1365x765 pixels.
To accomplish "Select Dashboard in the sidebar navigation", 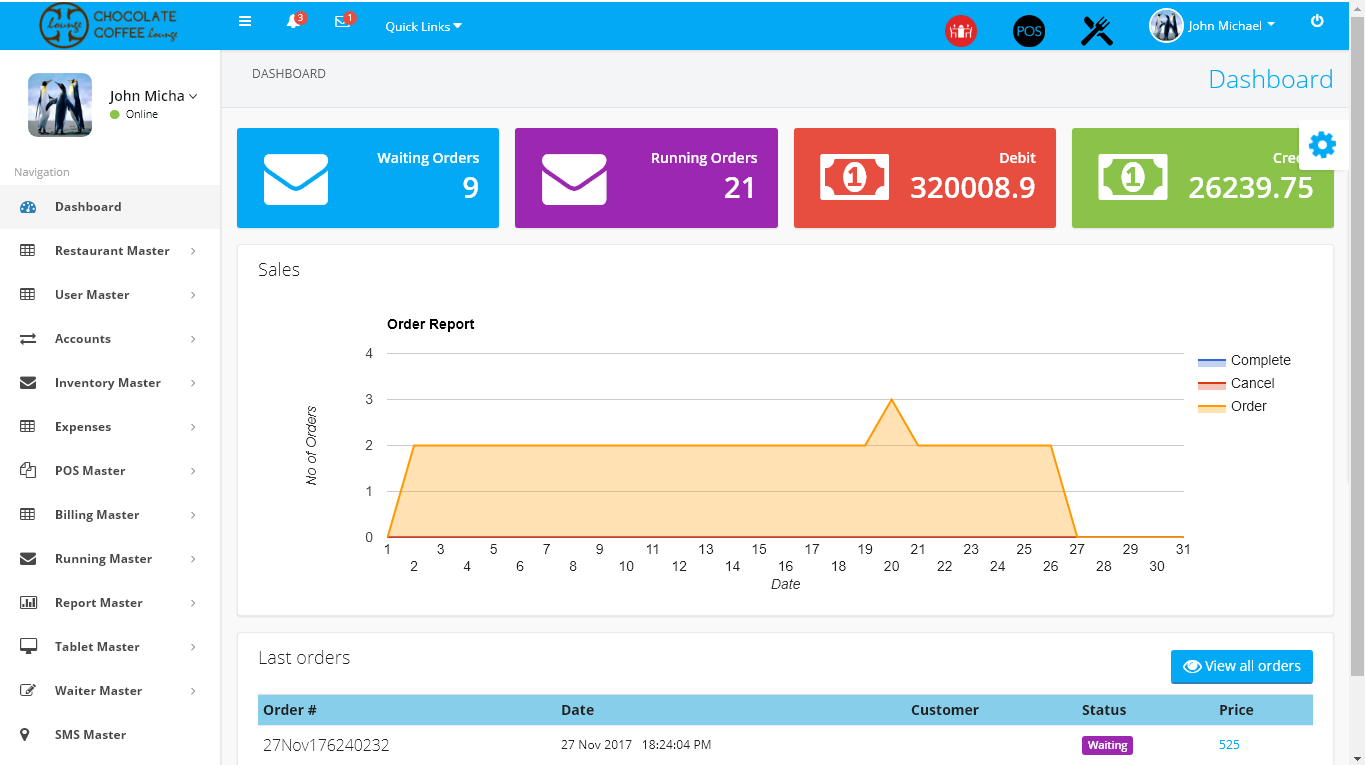I will click(x=88, y=207).
